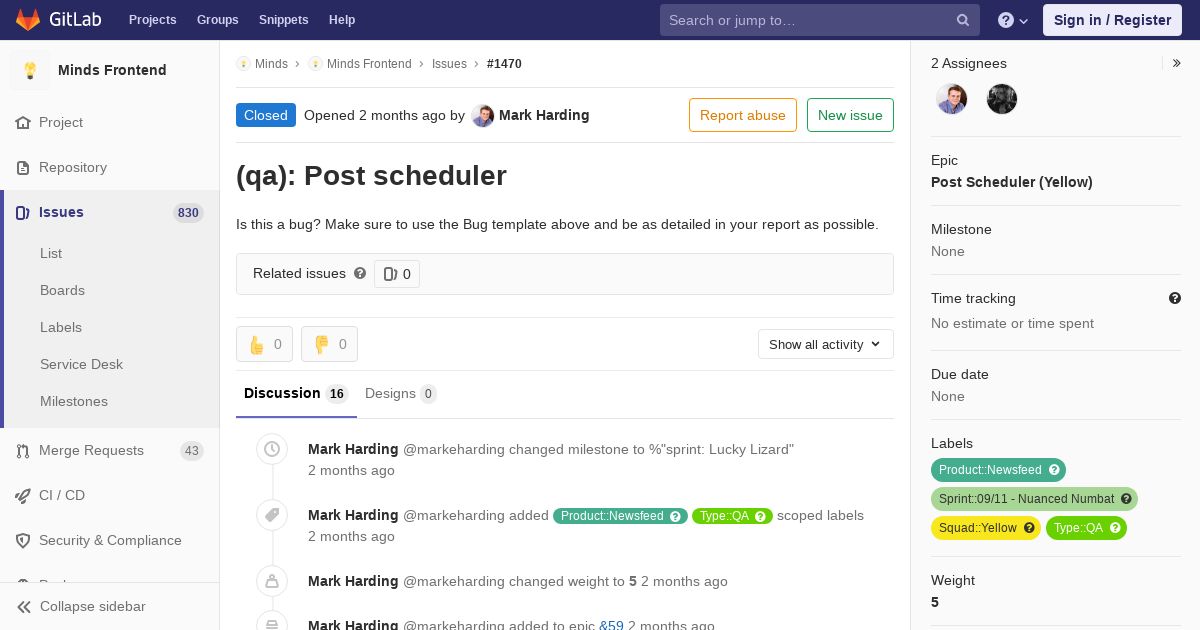Click the Search or jump to field

coord(818,20)
